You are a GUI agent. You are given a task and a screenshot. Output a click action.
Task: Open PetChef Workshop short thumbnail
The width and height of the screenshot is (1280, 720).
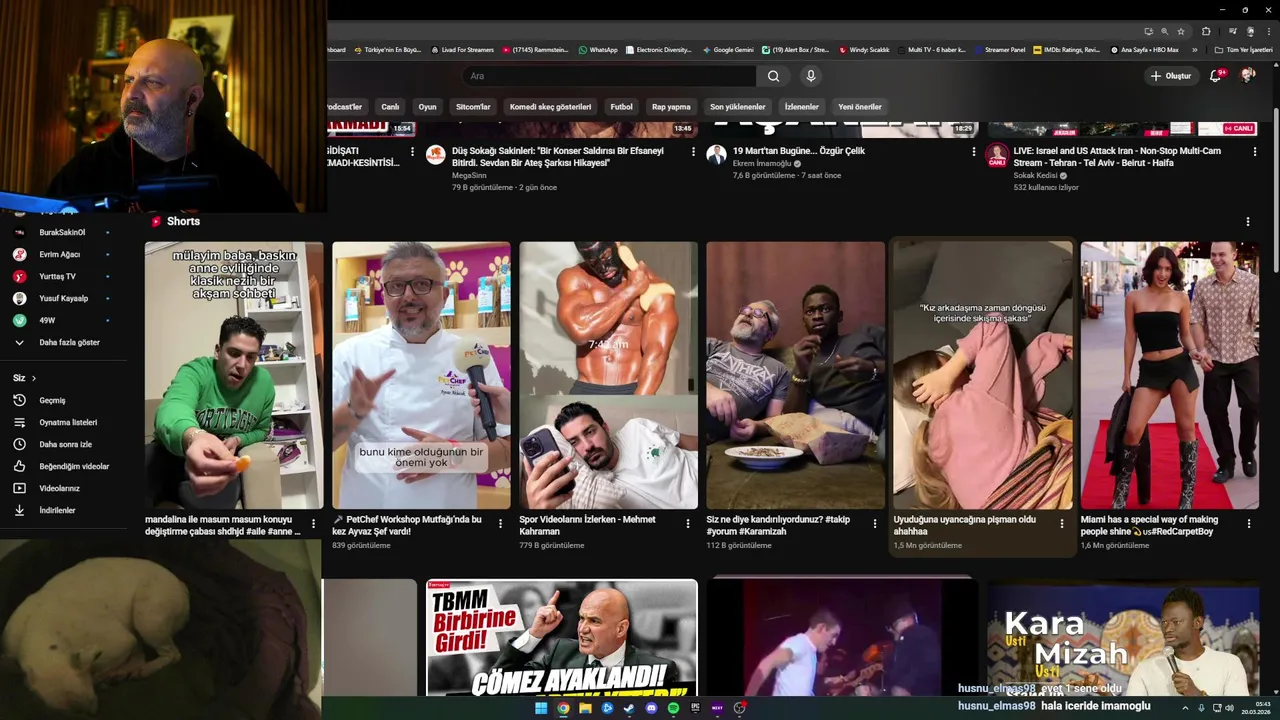tap(421, 375)
